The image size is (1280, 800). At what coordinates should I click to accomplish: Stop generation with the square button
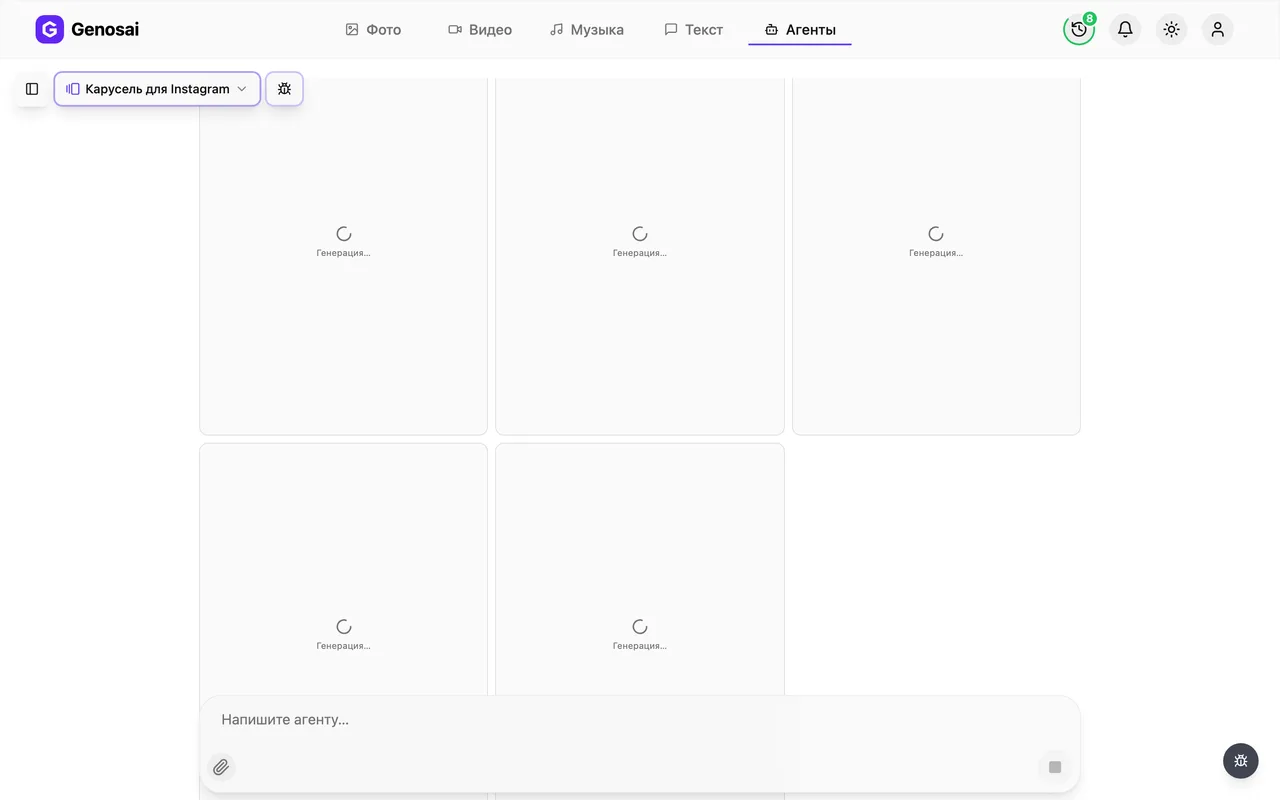coord(1055,767)
